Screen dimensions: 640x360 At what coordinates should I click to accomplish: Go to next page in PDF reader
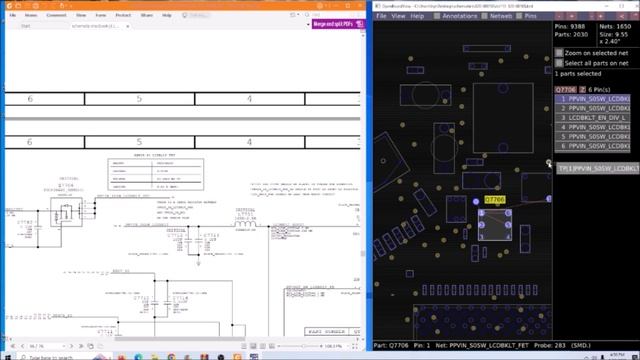(71, 346)
